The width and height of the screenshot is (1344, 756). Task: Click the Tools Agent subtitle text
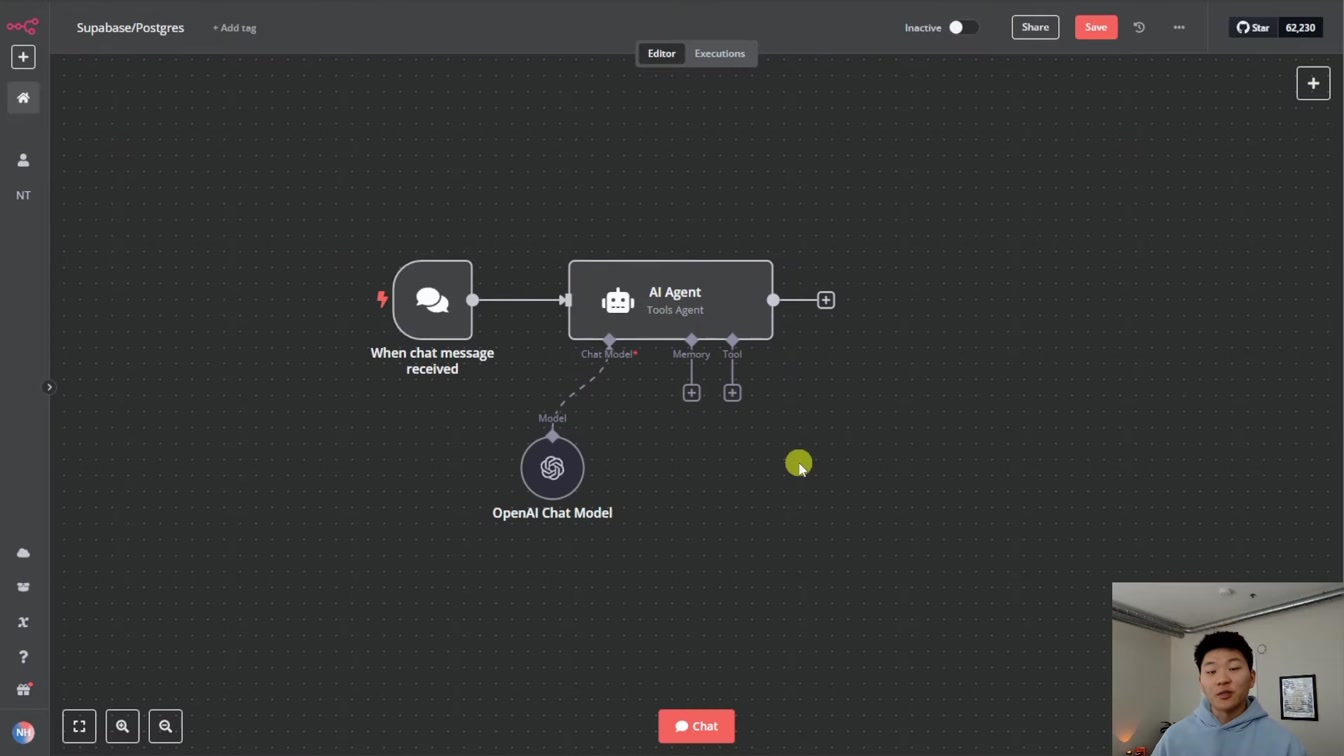tap(675, 310)
